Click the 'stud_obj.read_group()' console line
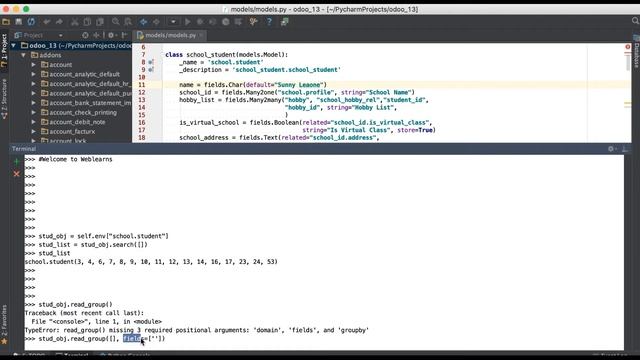The image size is (640, 360). click(76, 304)
